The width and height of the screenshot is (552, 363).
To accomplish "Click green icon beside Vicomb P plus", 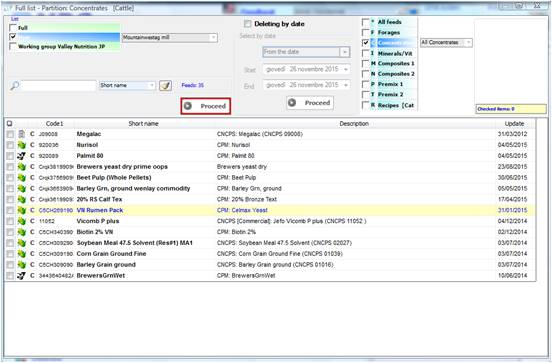I will click(x=21, y=221).
